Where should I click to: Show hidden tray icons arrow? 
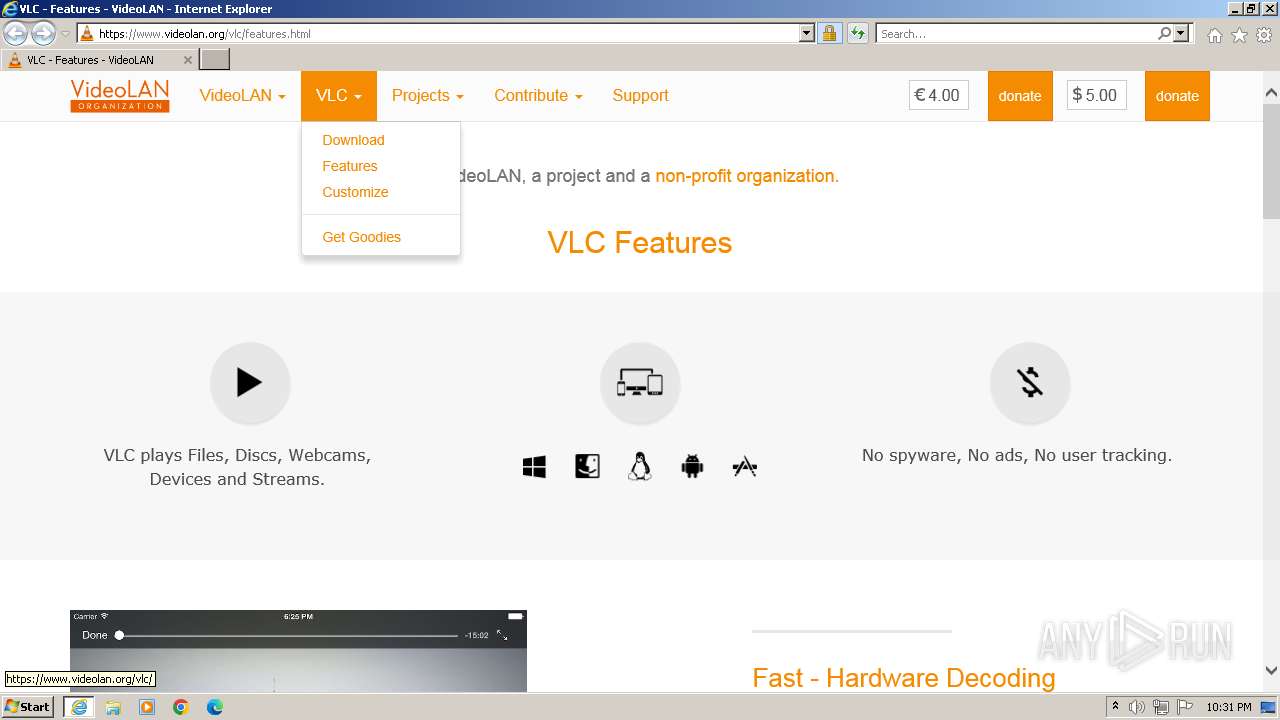click(1115, 707)
